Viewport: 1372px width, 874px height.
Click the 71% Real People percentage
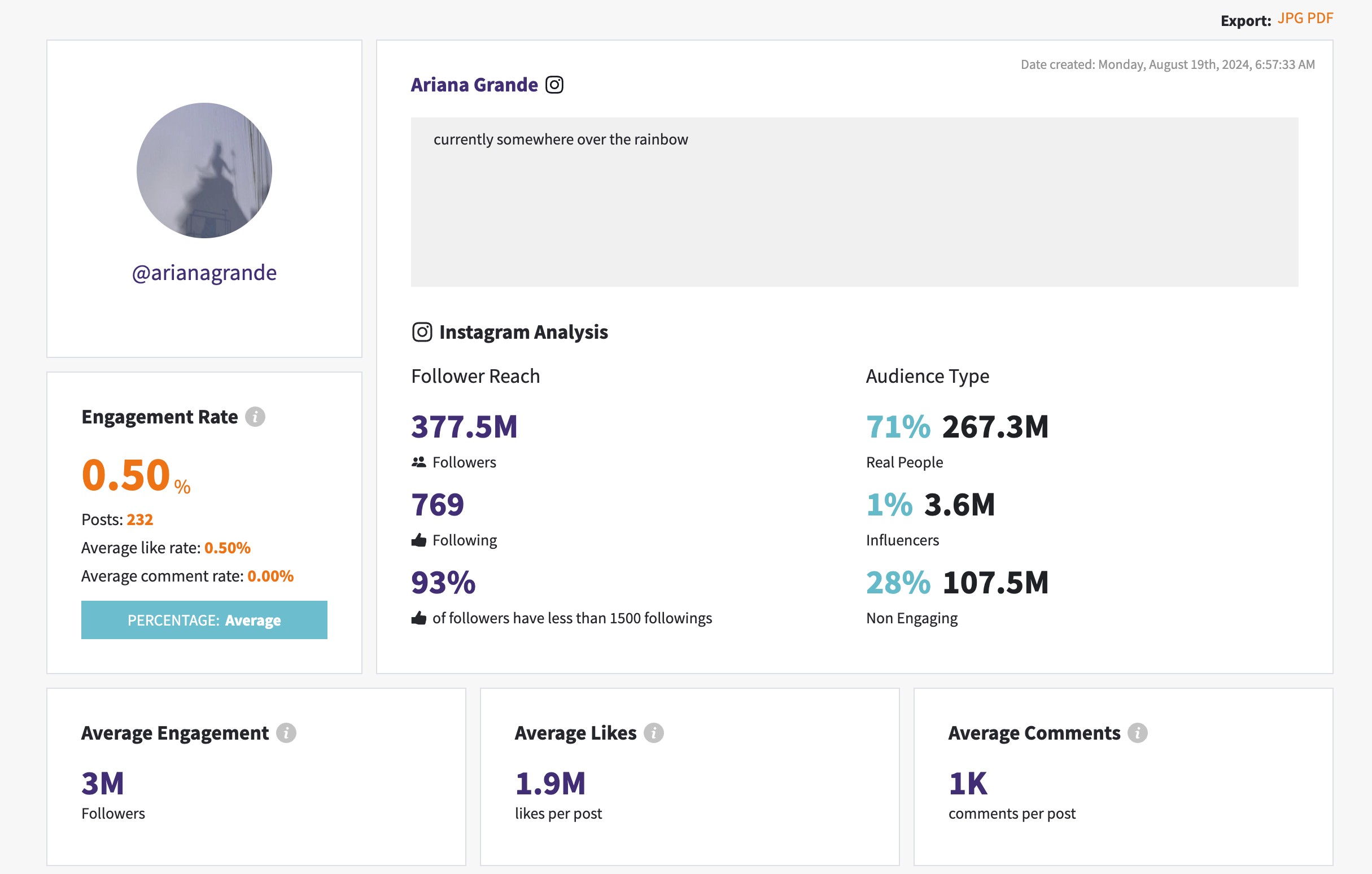coord(898,427)
